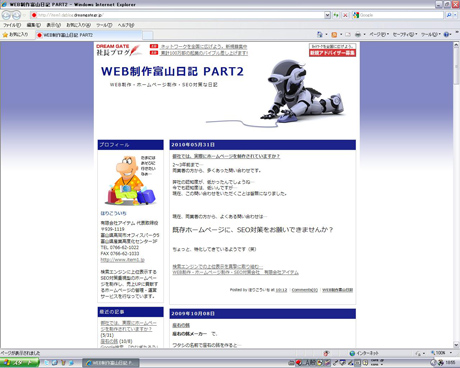Open the recent article (5/31) link in sidebar

[x=128, y=326]
